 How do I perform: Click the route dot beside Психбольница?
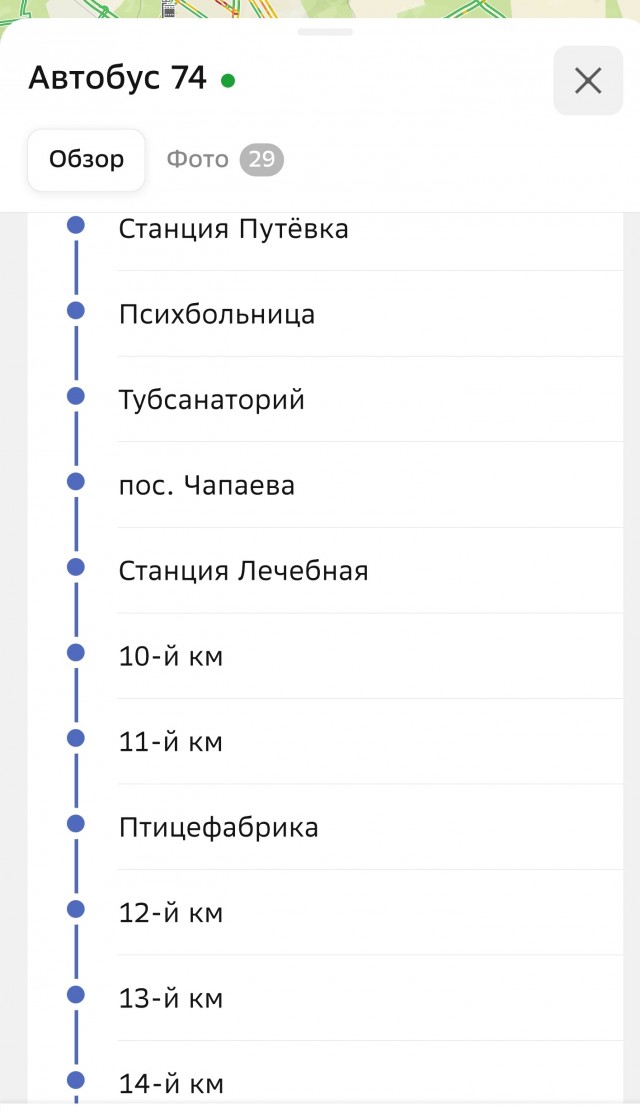(75, 311)
